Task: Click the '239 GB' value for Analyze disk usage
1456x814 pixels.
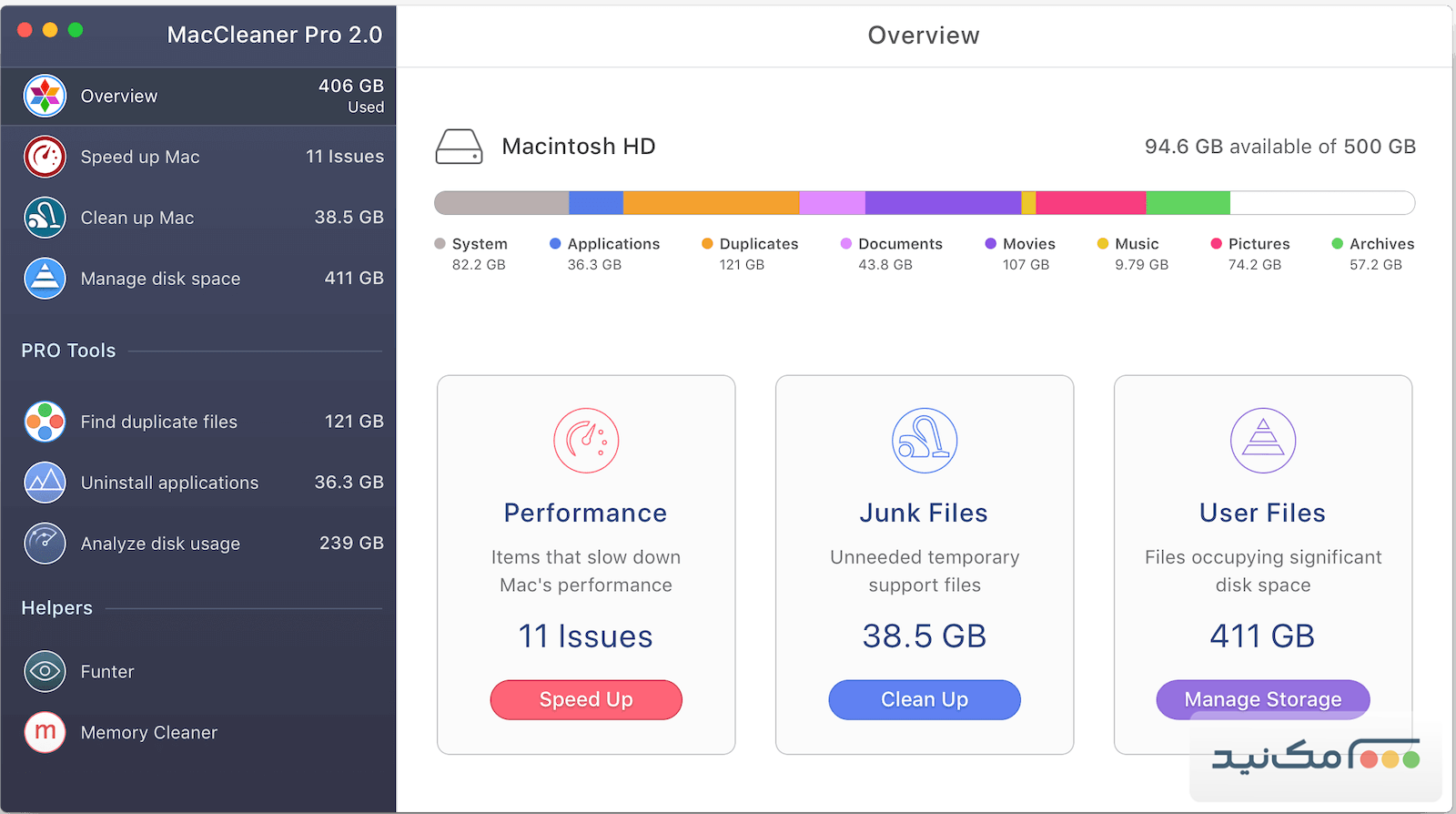Action: 351,544
